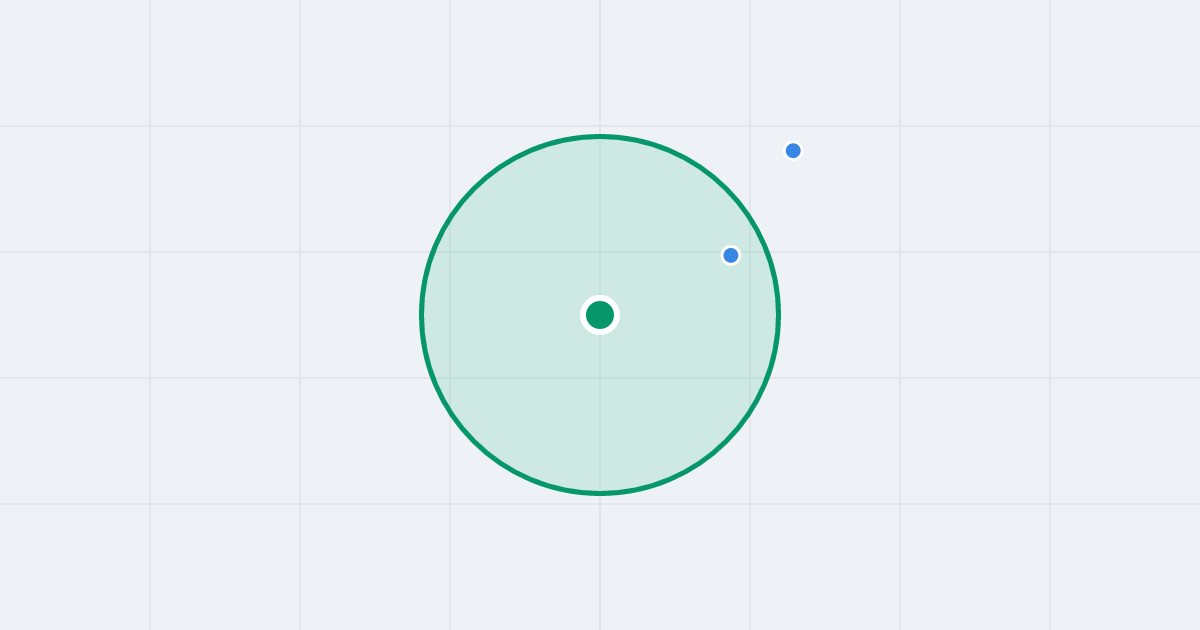Click the white ring around the green center dot

600,298
